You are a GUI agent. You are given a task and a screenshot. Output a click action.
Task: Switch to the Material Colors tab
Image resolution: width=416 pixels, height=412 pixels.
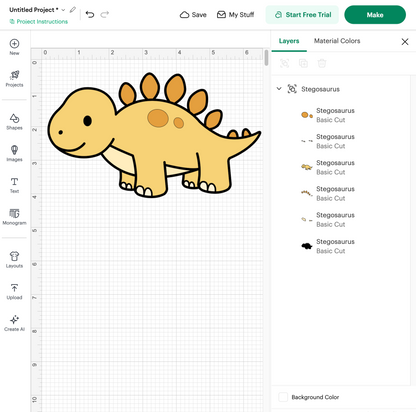[337, 41]
